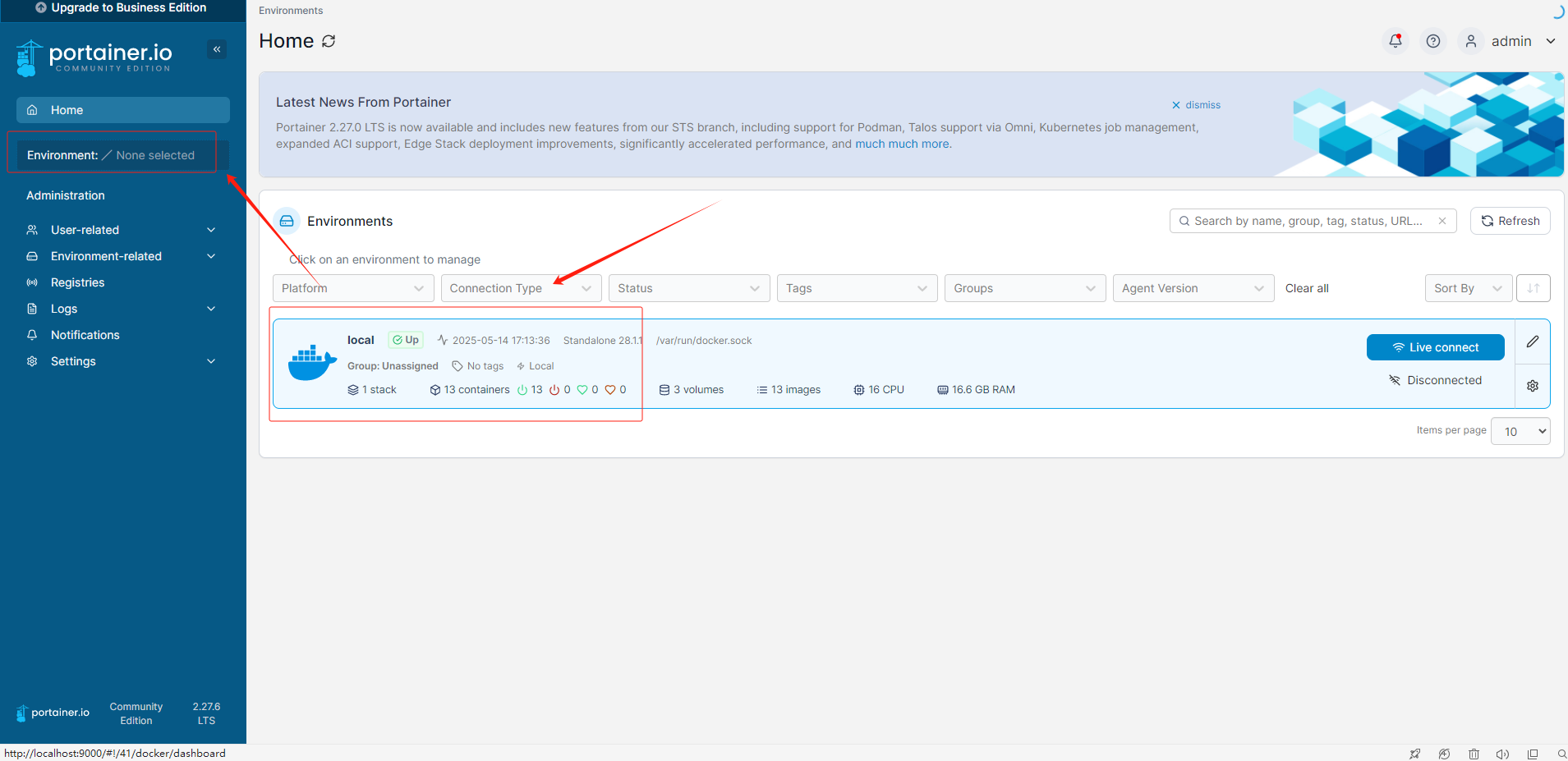Expand the Settings menu
This screenshot has height=761, width=1568.
tap(122, 361)
